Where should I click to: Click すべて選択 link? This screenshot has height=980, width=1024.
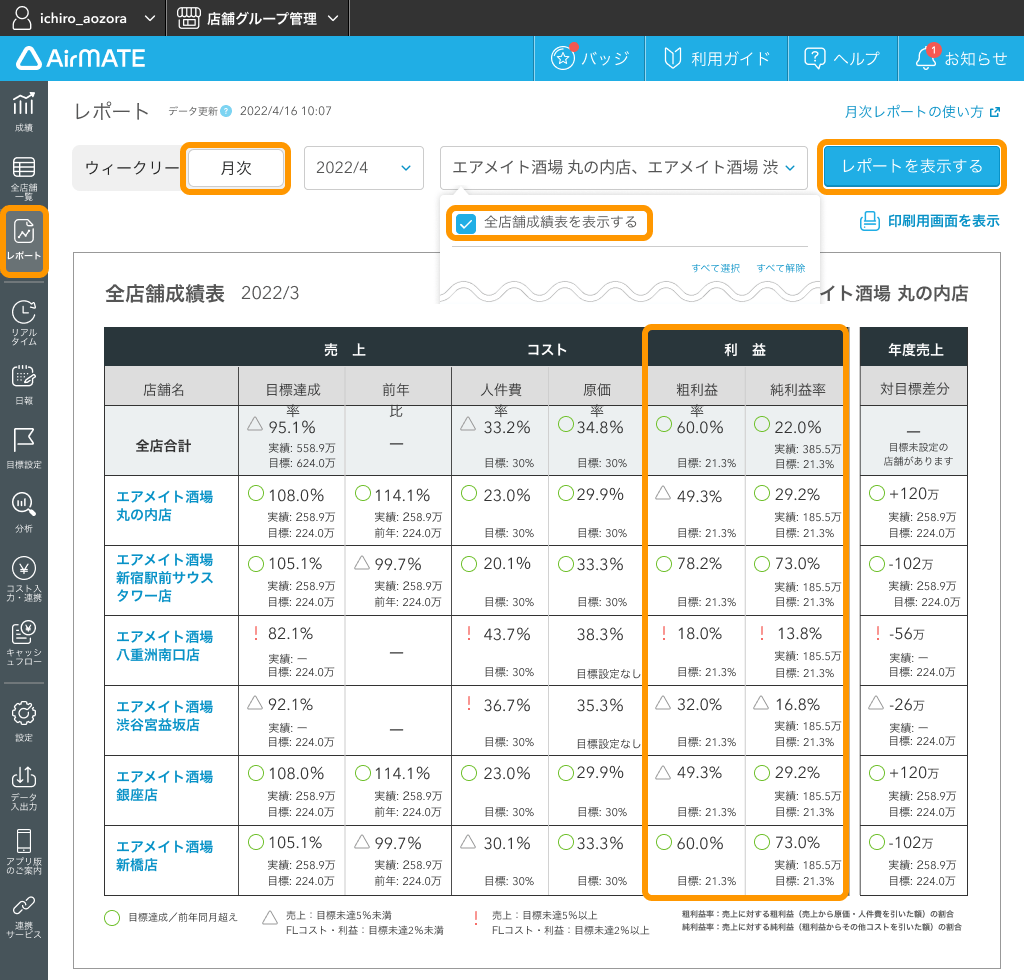click(x=716, y=268)
